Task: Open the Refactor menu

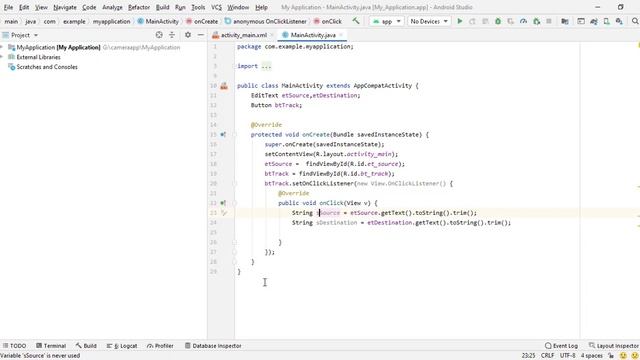Action: tap(139, 7)
